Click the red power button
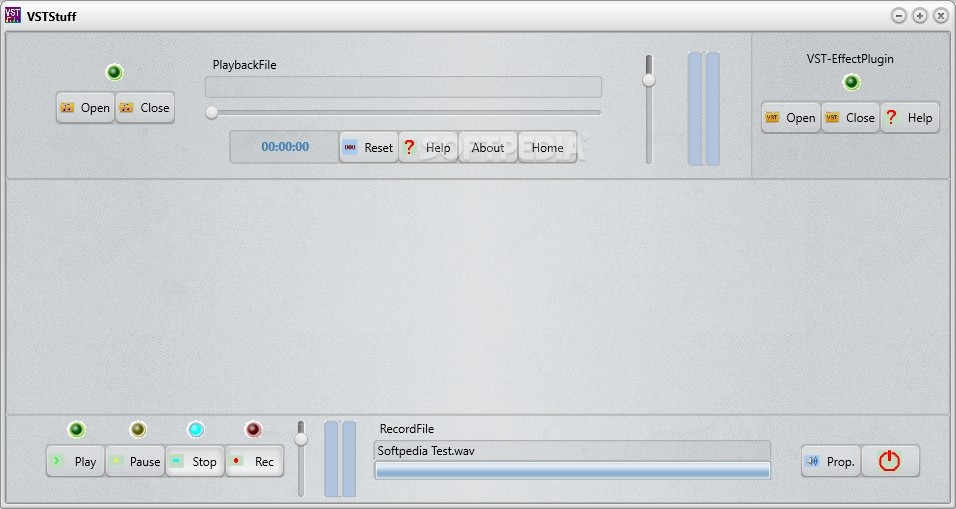This screenshot has height=509, width=956. point(890,461)
